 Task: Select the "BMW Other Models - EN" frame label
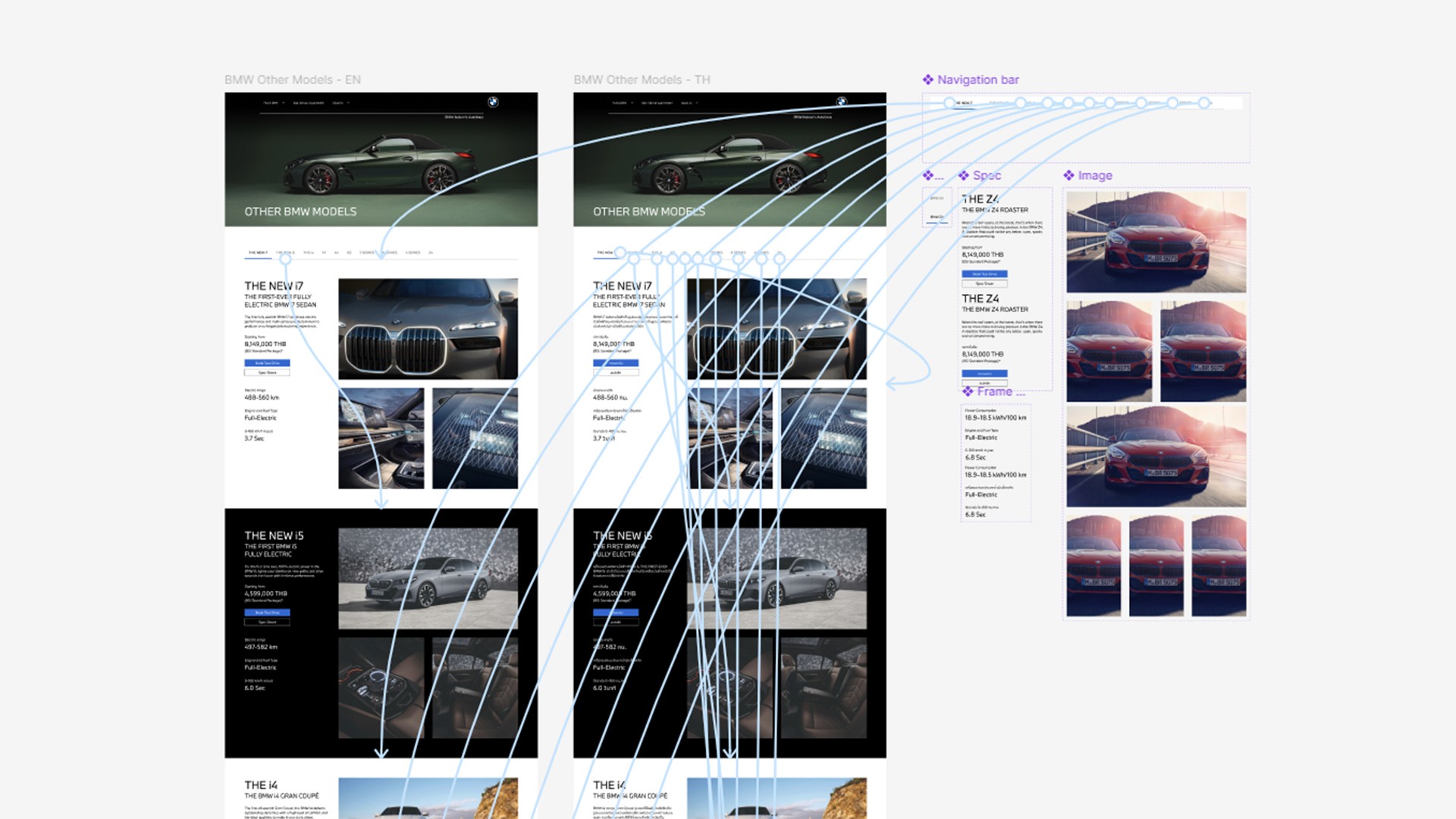click(x=293, y=80)
